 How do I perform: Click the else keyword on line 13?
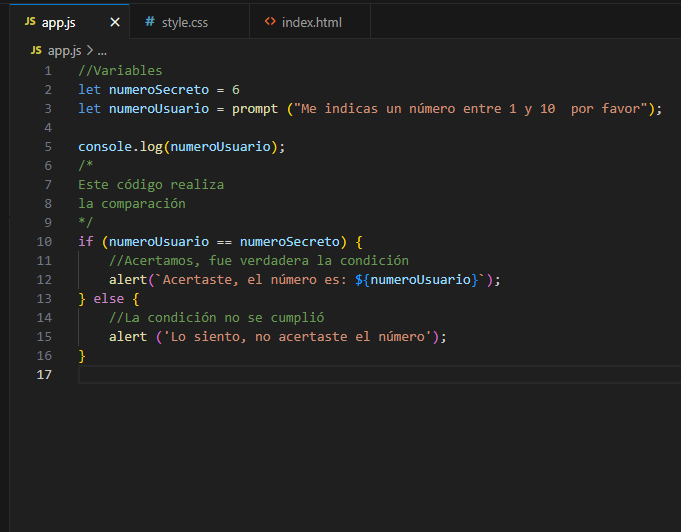[x=109, y=298]
